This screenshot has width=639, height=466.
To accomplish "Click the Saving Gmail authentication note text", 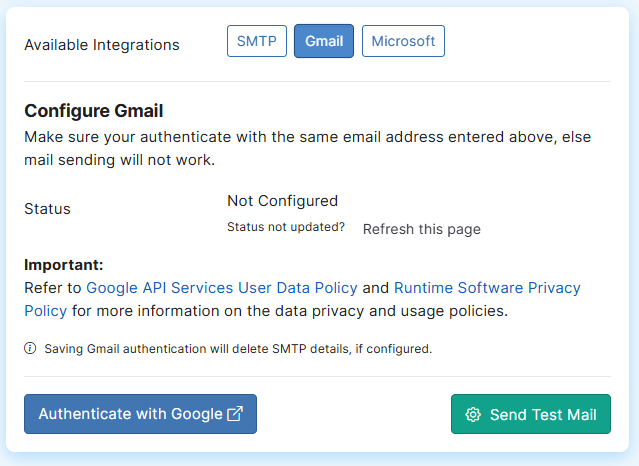I will coord(238,349).
